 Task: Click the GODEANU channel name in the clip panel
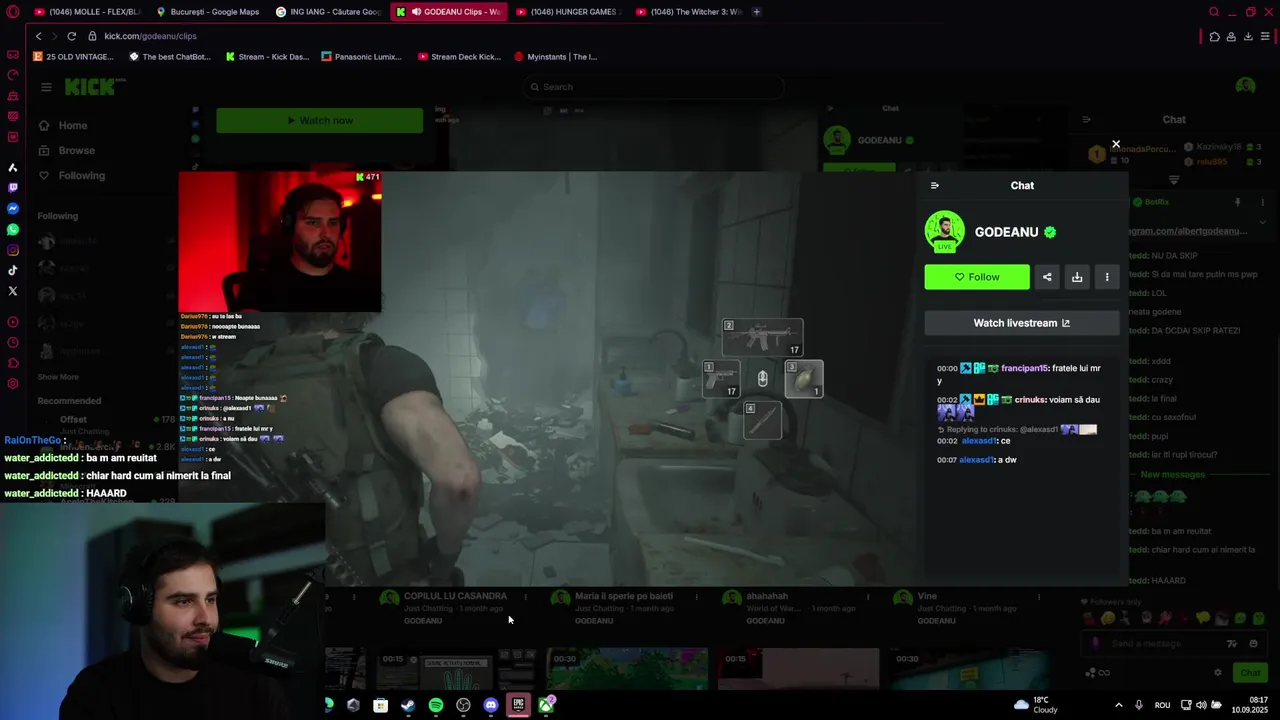[x=1006, y=232]
